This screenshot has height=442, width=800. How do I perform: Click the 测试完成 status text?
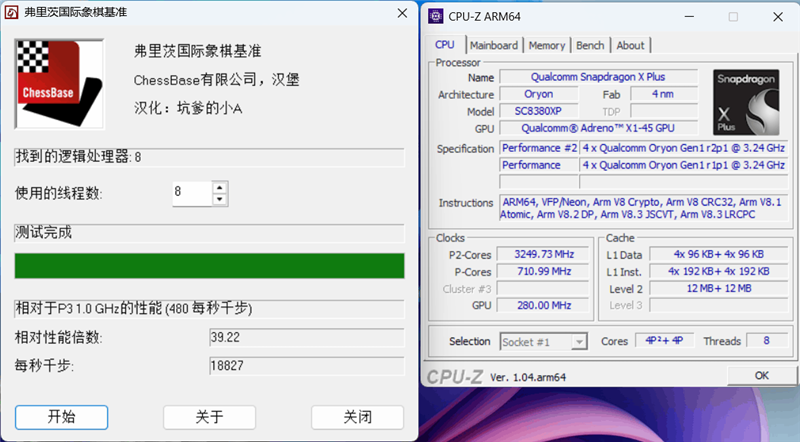point(43,233)
